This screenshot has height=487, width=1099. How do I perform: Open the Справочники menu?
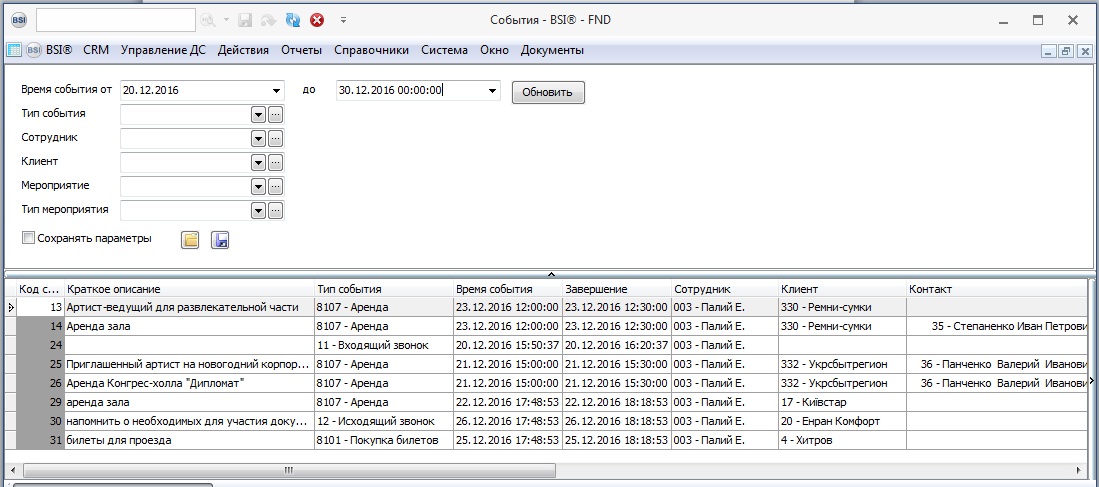tap(371, 50)
